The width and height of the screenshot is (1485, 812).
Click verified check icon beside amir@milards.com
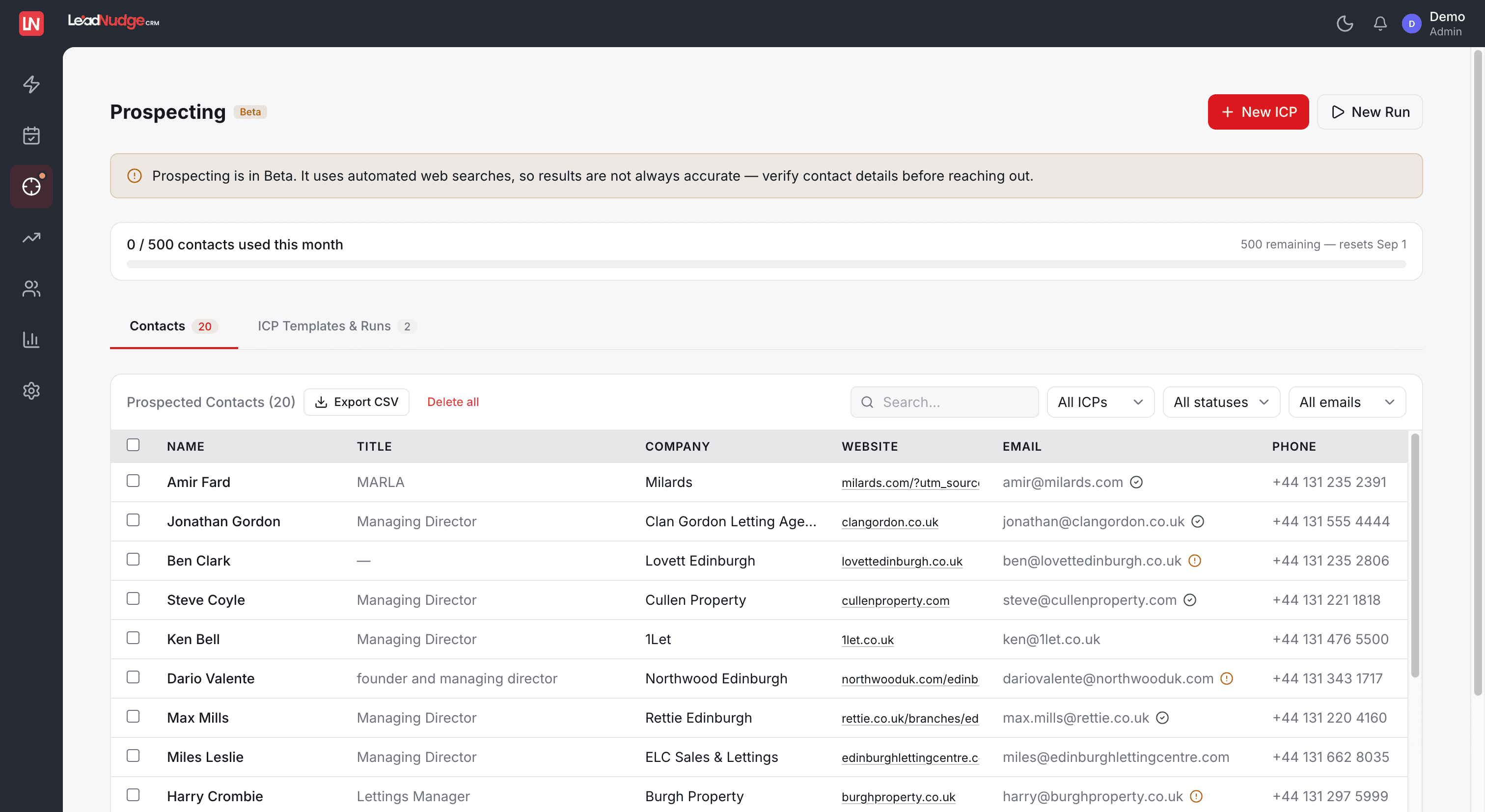pos(1136,482)
